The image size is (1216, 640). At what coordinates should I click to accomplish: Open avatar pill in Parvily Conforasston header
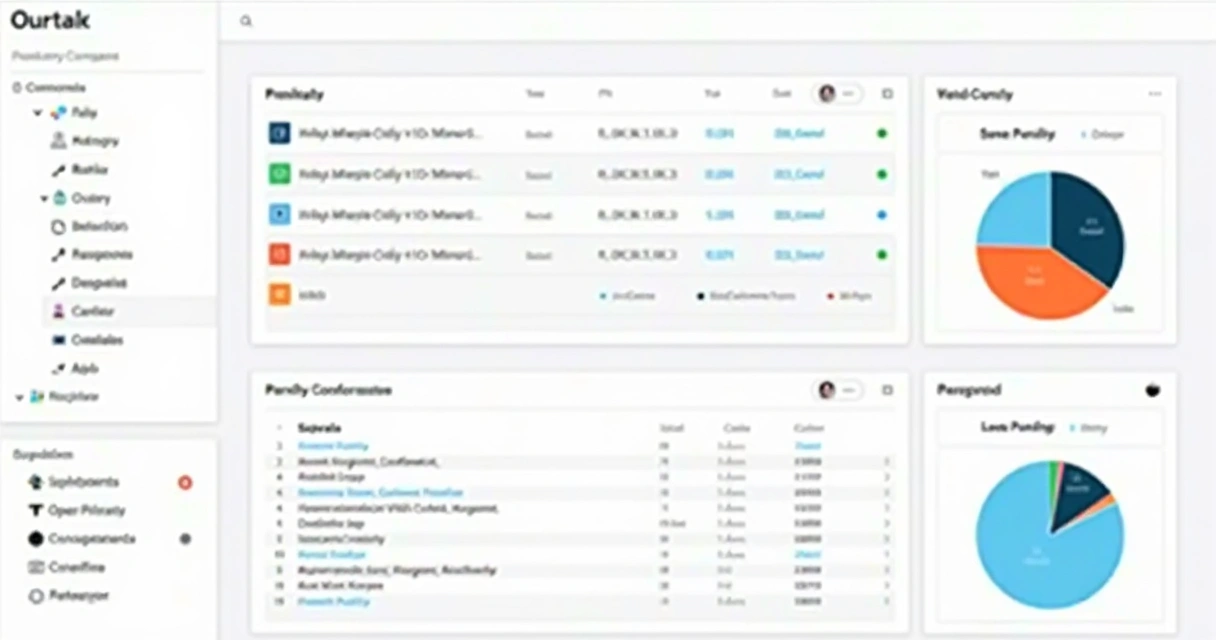[838, 390]
